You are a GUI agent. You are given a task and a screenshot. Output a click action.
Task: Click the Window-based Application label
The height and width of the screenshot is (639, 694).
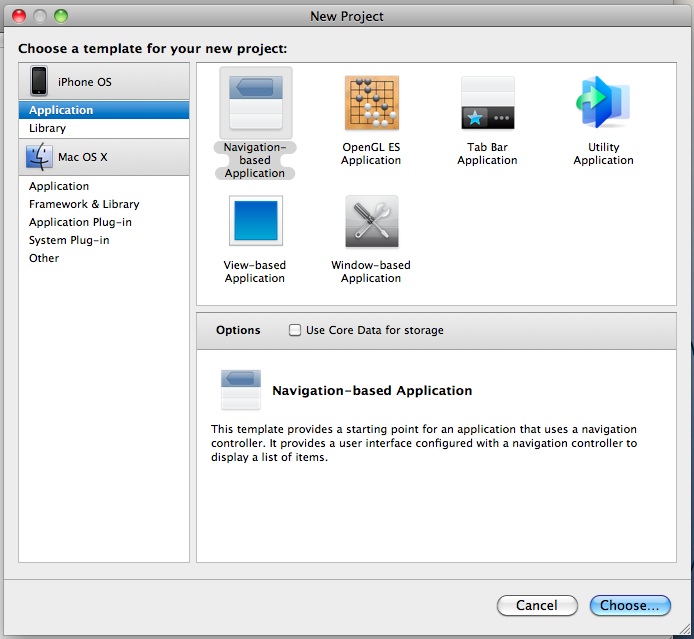[371, 272]
